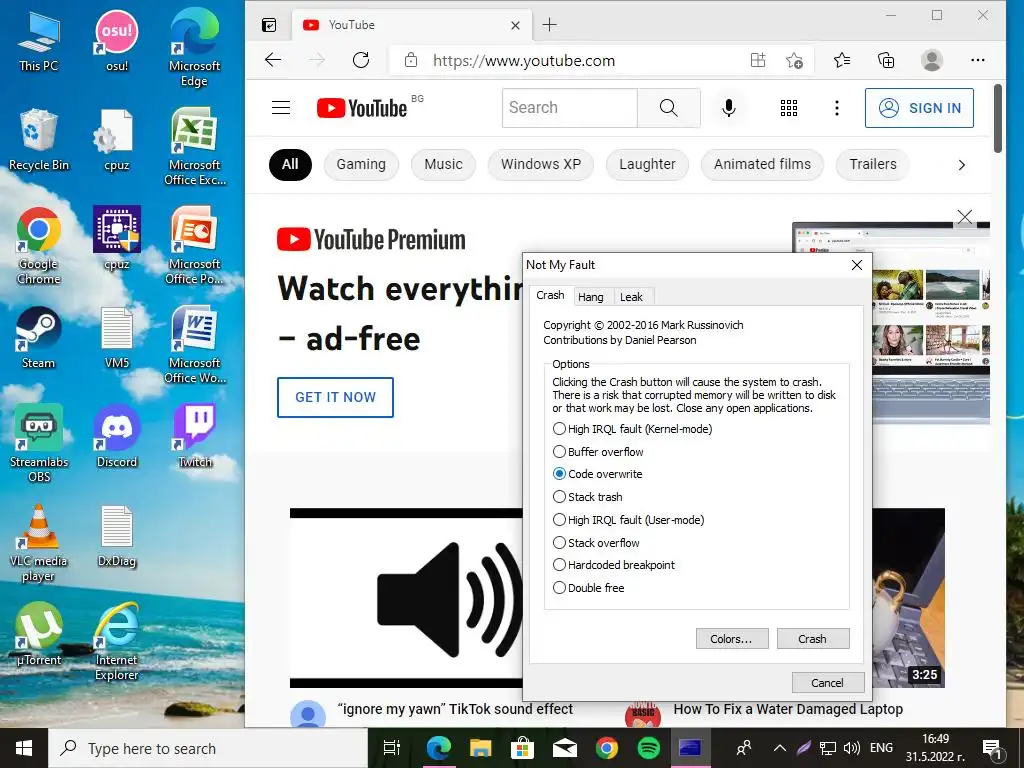1024x768 pixels.
Task: Dismiss the YouTube Premium banner
Action: coord(965,217)
